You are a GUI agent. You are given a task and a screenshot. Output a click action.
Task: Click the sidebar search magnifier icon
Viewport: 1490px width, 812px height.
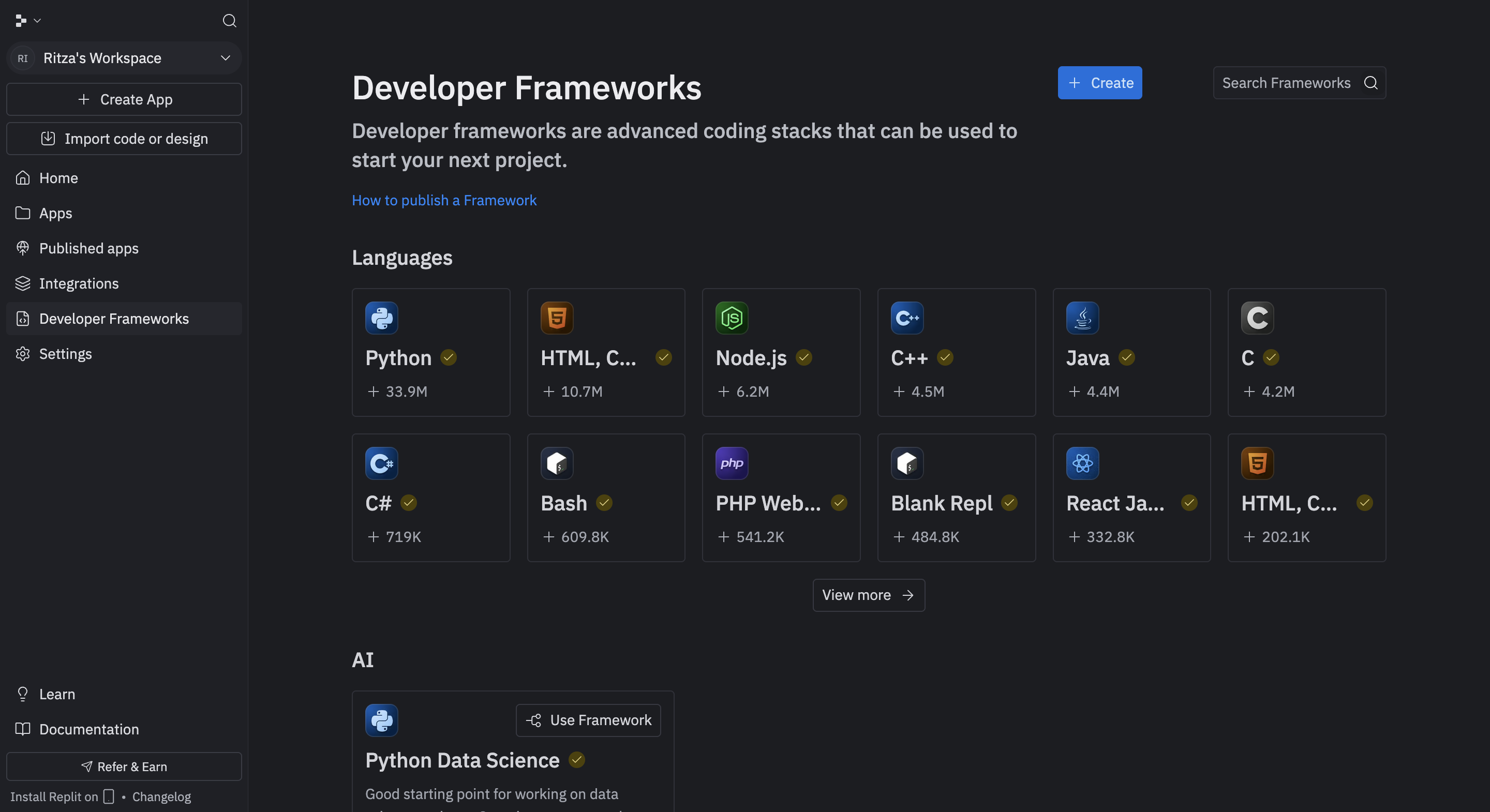[x=229, y=21]
